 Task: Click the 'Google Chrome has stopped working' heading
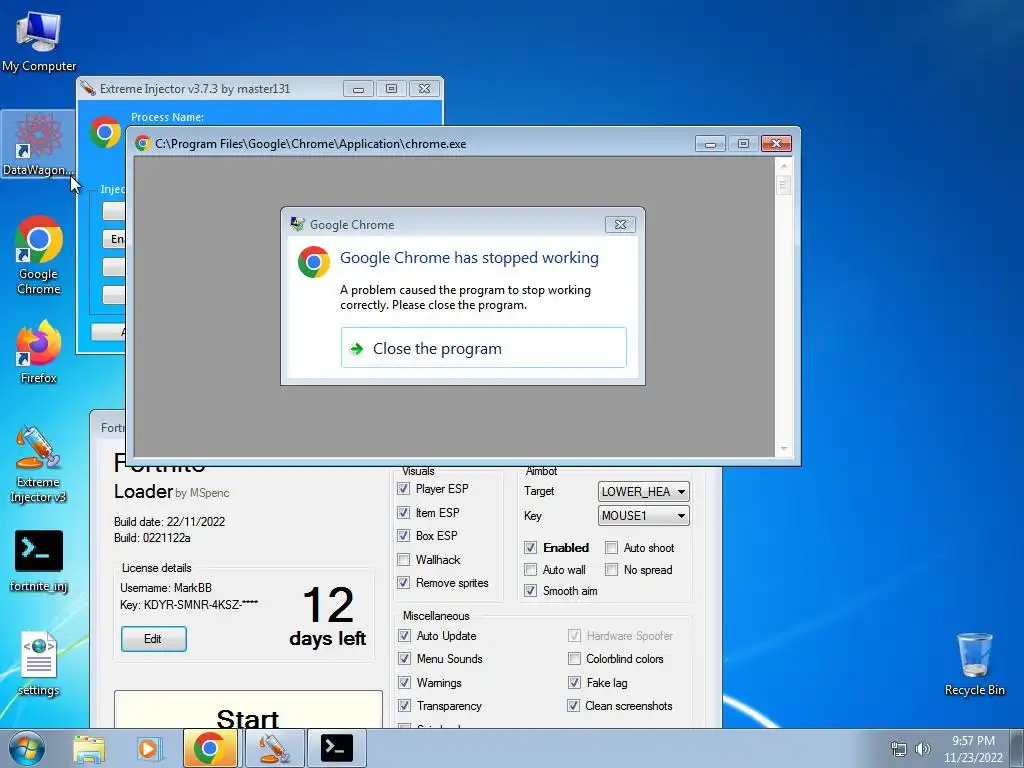coord(469,257)
